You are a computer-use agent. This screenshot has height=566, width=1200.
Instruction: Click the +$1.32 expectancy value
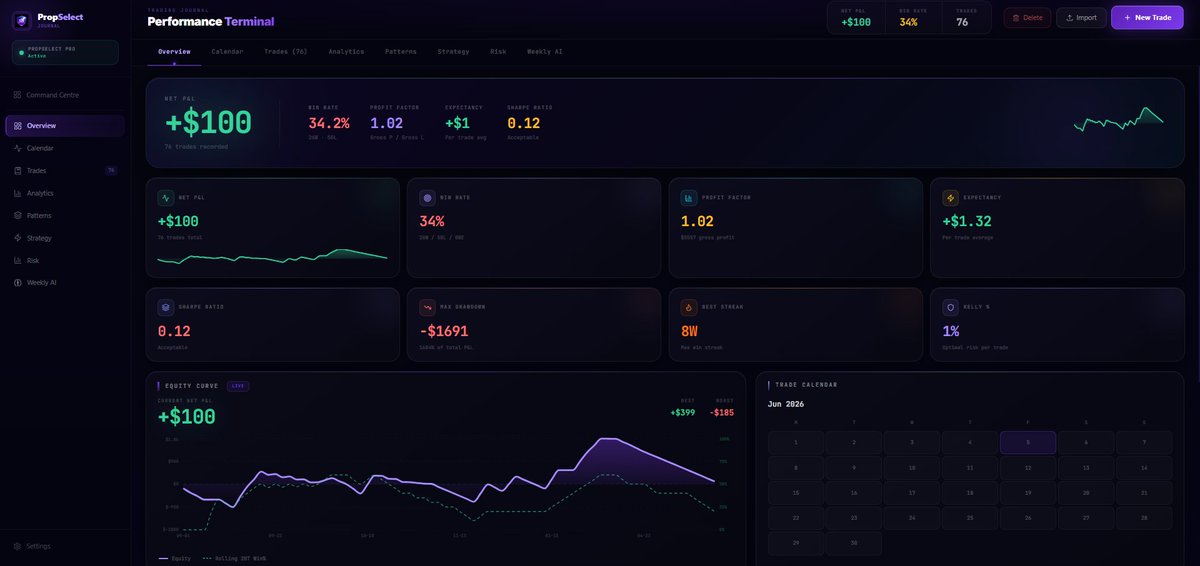click(967, 221)
